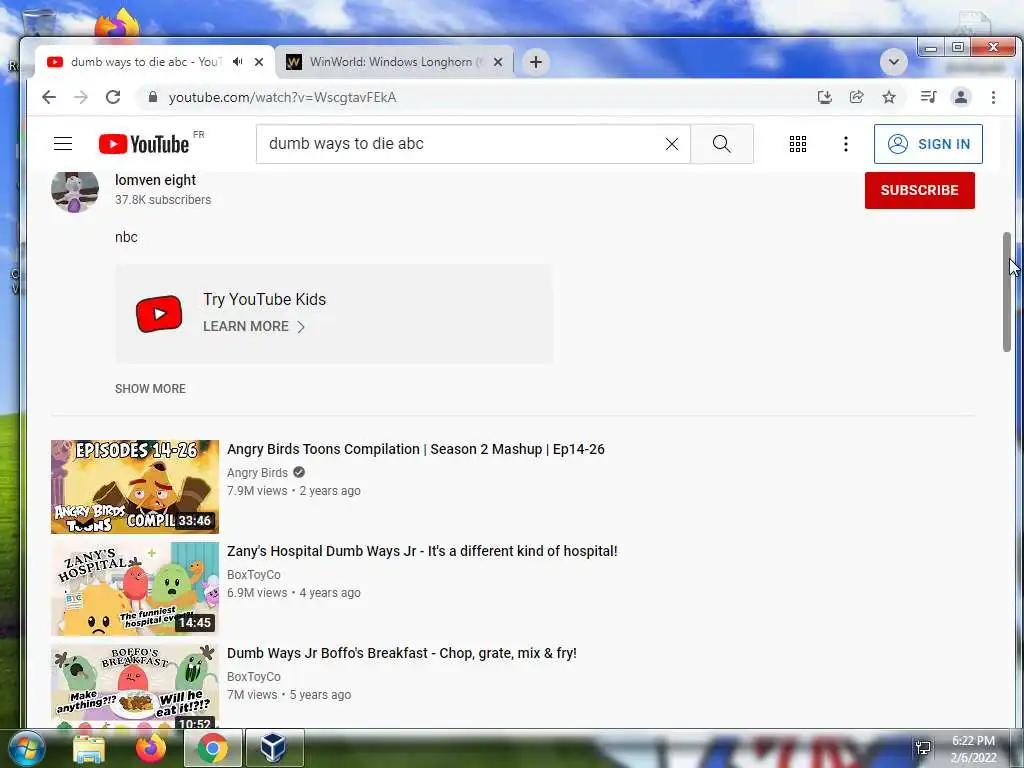The height and width of the screenshot is (768, 1024).
Task: Click the red SUBSCRIBE button
Action: pos(920,191)
